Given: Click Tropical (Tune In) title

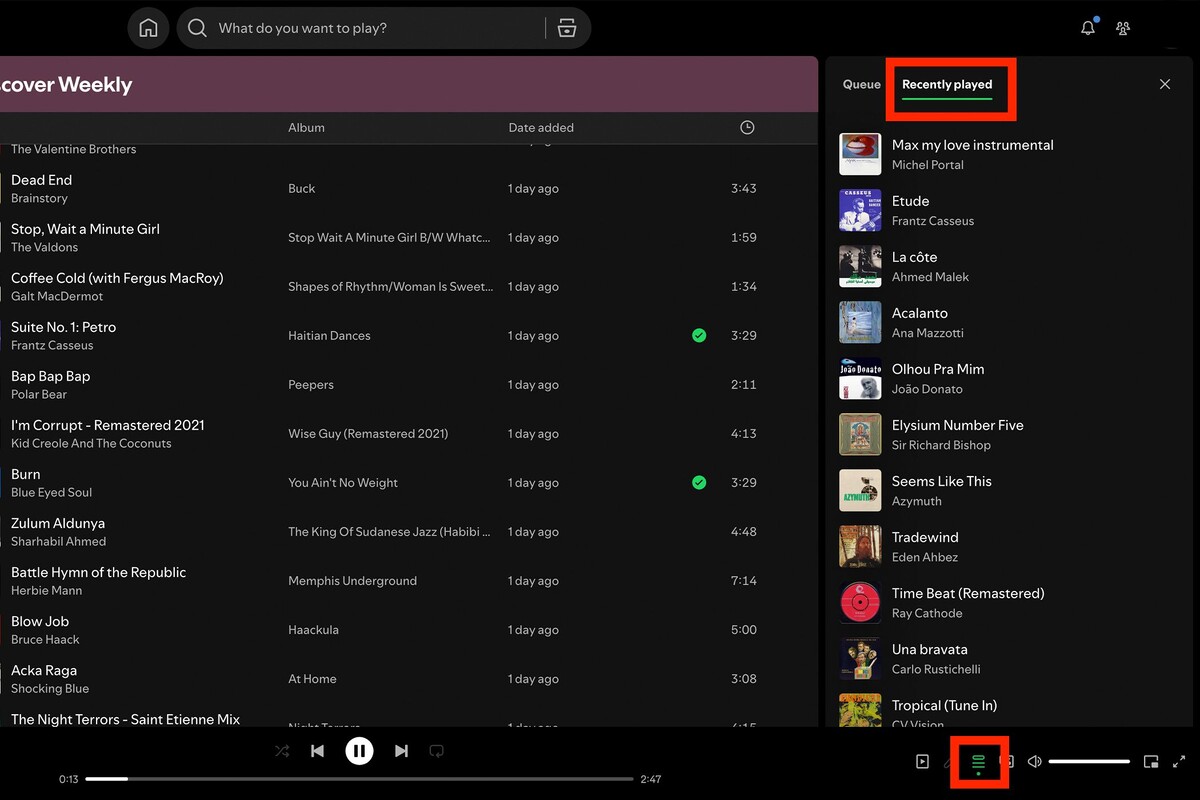Looking at the screenshot, I should [944, 705].
